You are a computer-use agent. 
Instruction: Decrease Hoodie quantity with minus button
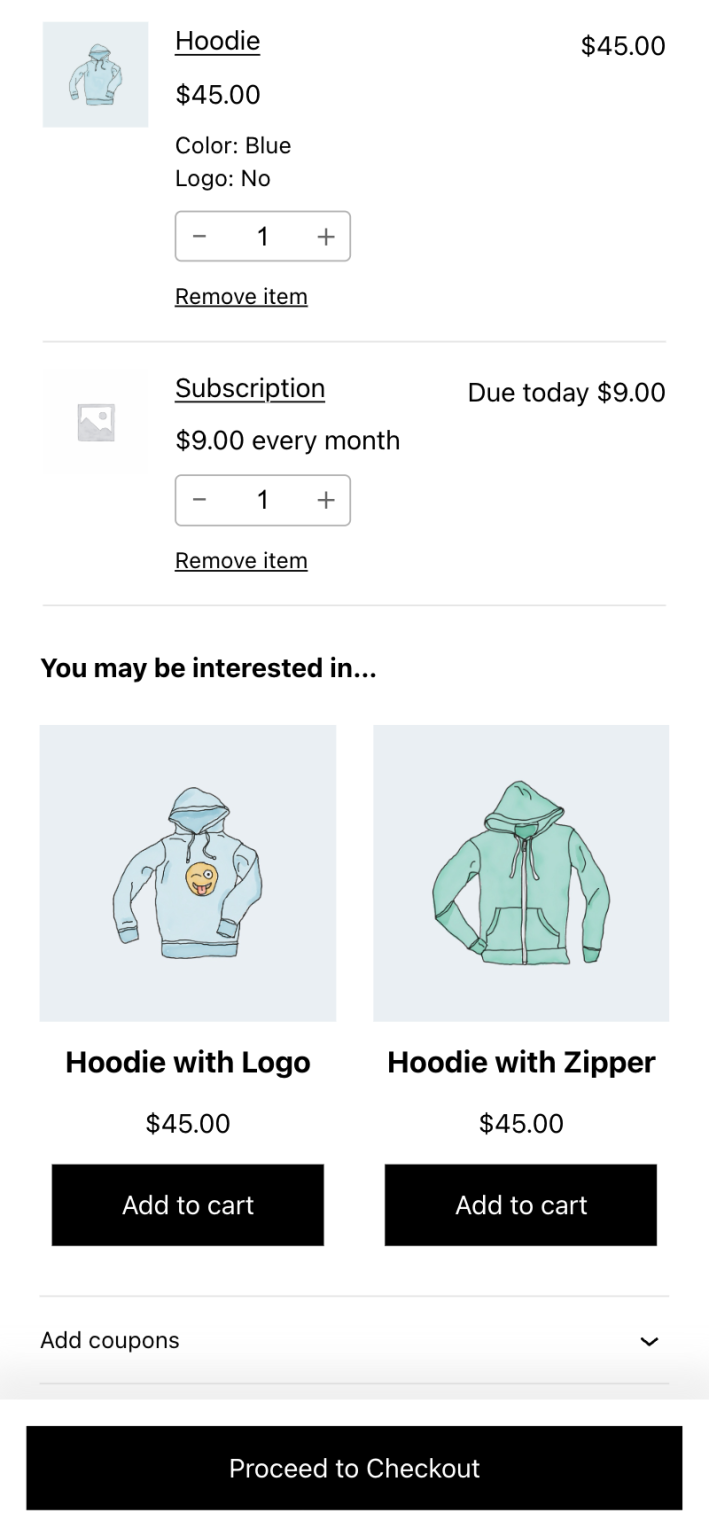(200, 237)
